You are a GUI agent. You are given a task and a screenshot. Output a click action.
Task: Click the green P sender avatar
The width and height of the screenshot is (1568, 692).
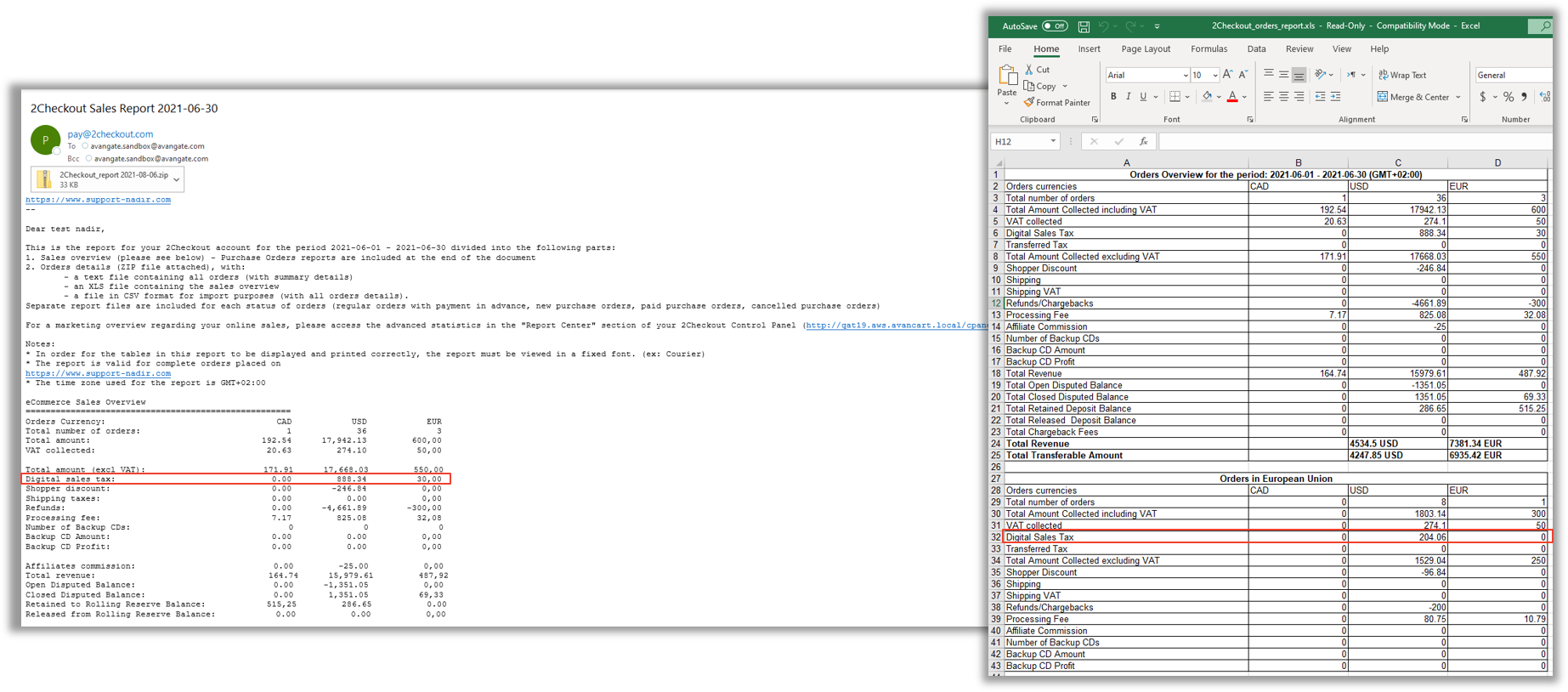[45, 140]
